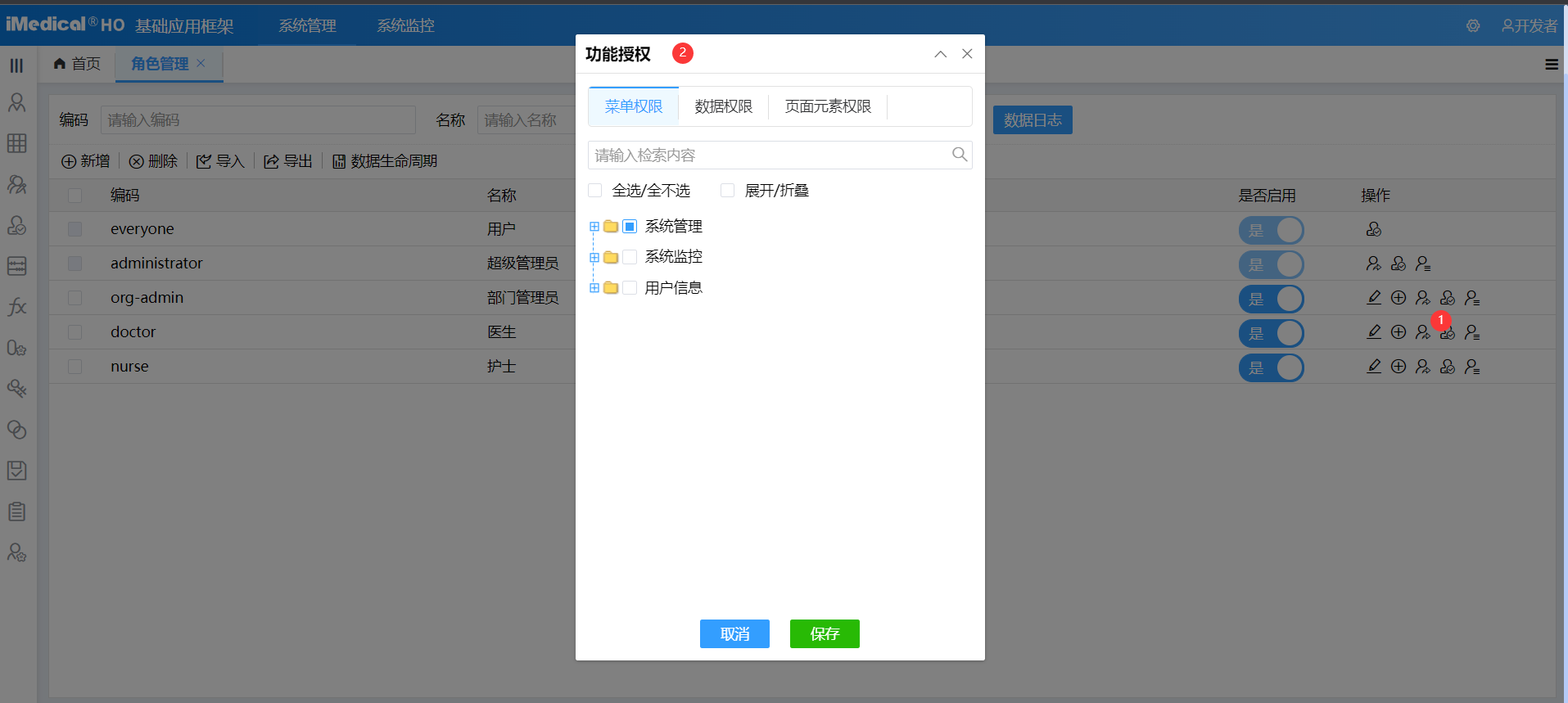Go to the 首页 tab
The image size is (1568, 703).
pos(78,64)
